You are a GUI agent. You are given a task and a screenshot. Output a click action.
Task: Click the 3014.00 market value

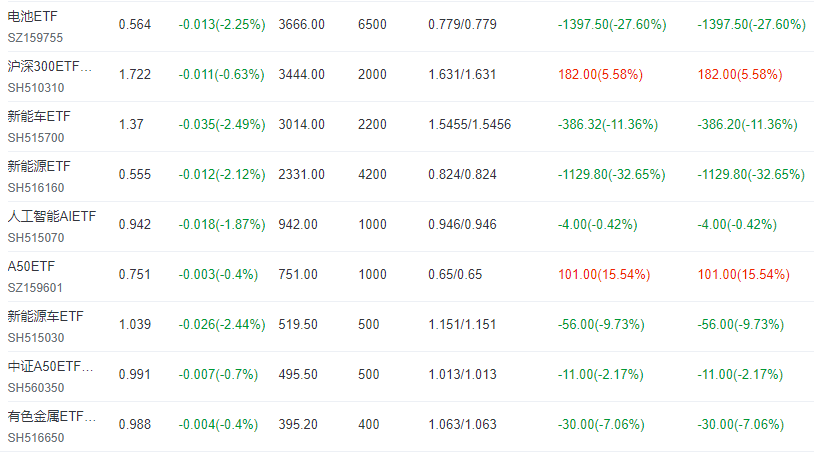tap(301, 124)
